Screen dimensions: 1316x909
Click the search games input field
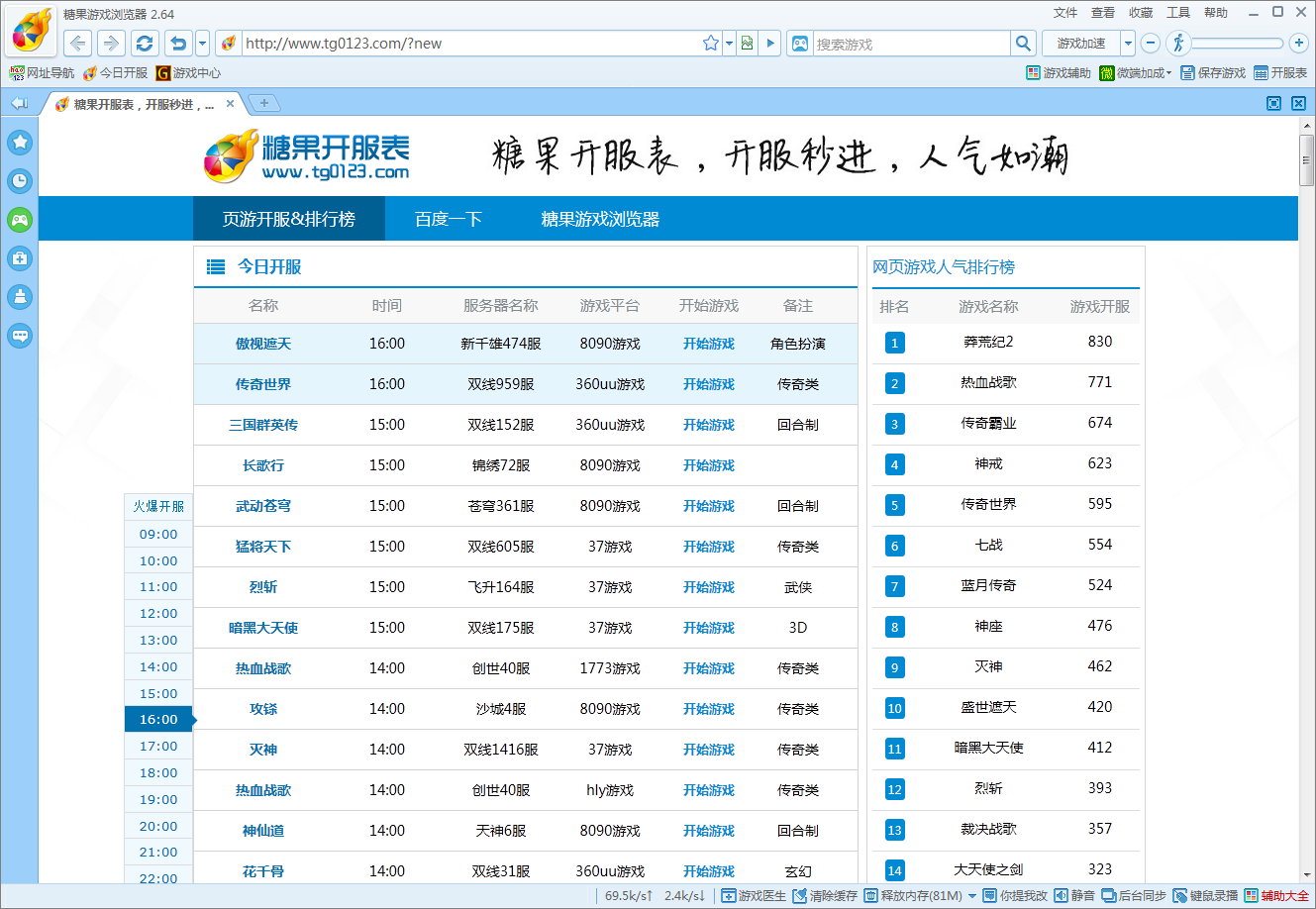(911, 44)
